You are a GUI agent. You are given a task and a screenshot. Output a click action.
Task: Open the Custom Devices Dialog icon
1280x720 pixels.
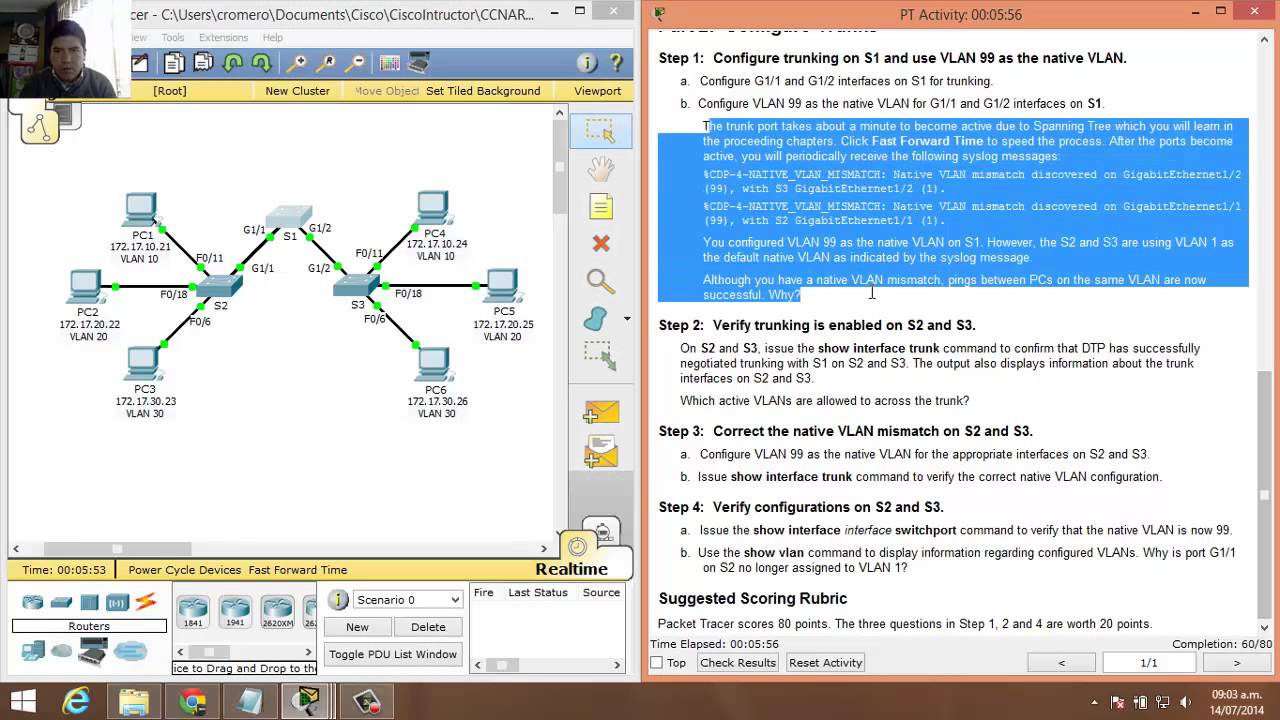(x=419, y=63)
